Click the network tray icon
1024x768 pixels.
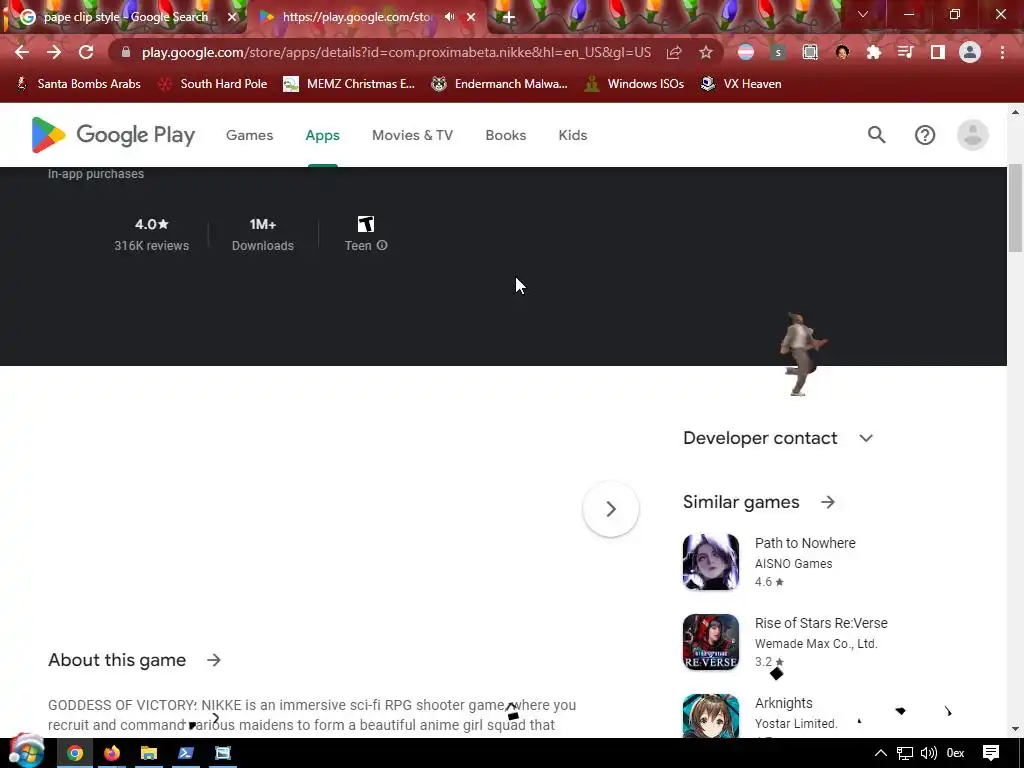click(x=904, y=754)
